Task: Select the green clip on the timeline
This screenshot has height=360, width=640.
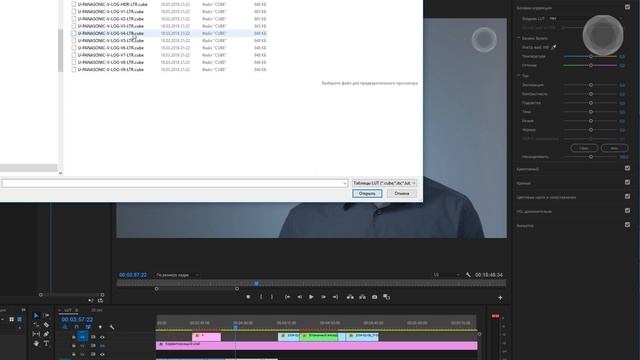Action: coord(318,337)
